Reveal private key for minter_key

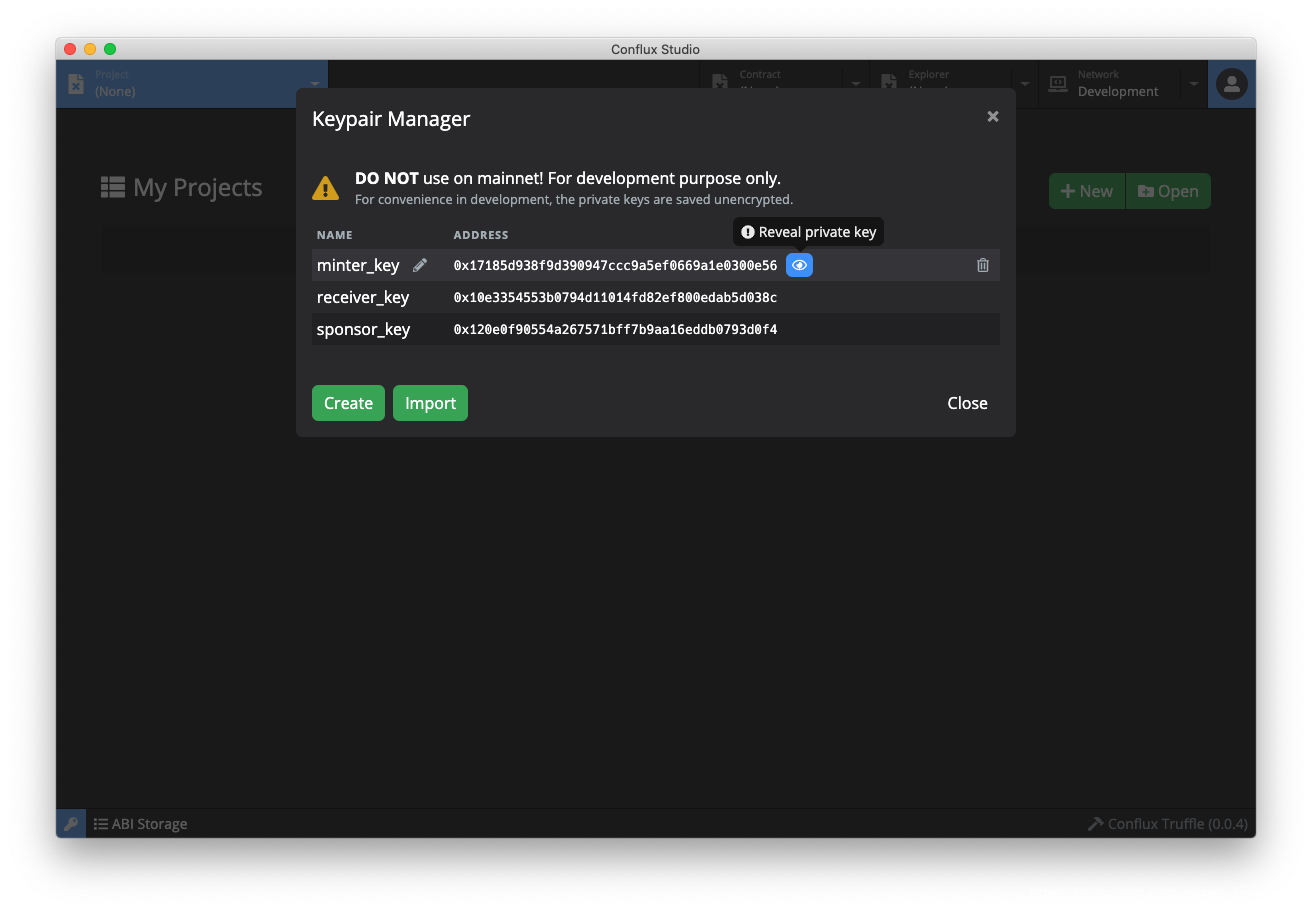pyautogui.click(x=799, y=265)
